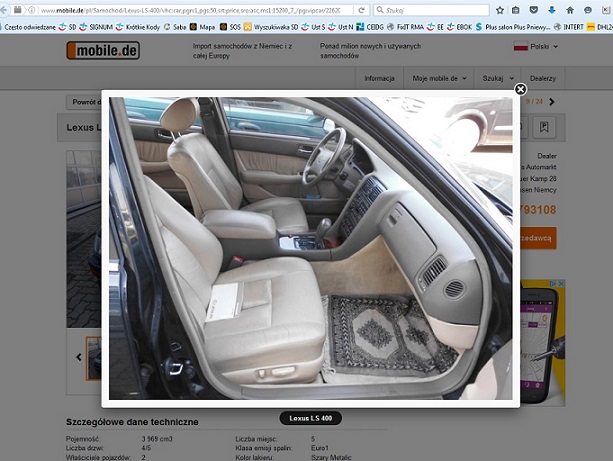Go to next listing with the arrow

tap(552, 102)
